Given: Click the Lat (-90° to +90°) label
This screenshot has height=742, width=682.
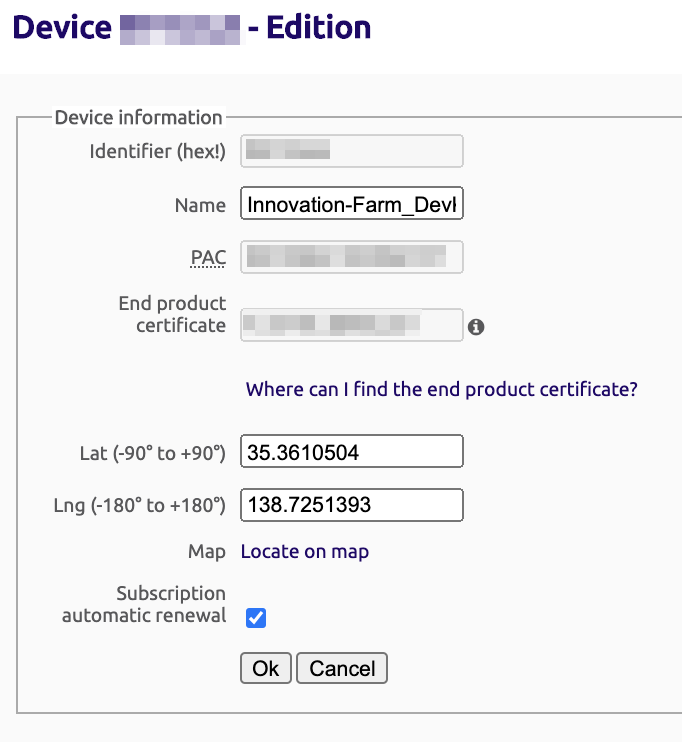Looking at the screenshot, I should (x=152, y=453).
